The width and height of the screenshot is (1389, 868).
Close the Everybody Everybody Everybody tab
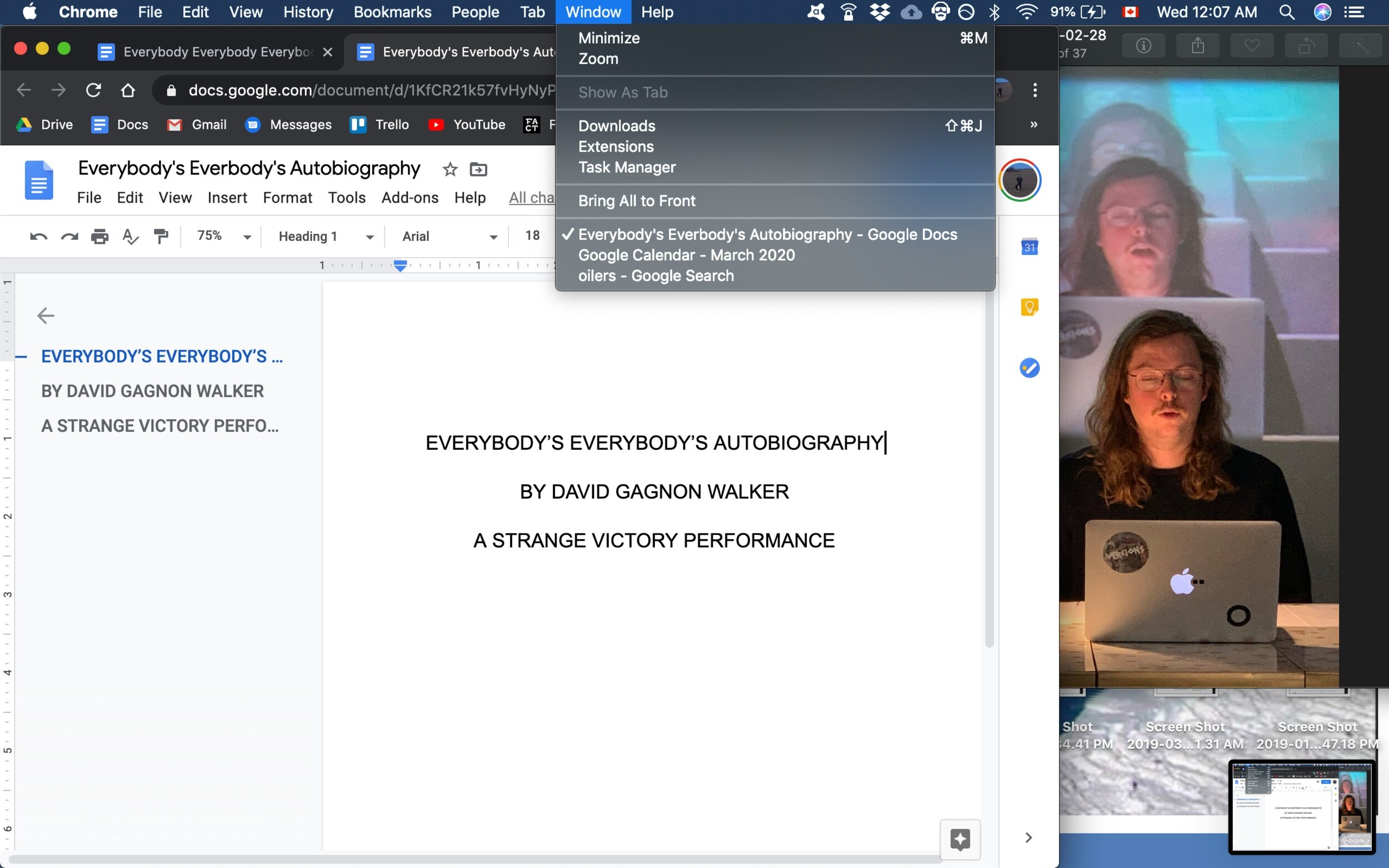[x=327, y=52]
